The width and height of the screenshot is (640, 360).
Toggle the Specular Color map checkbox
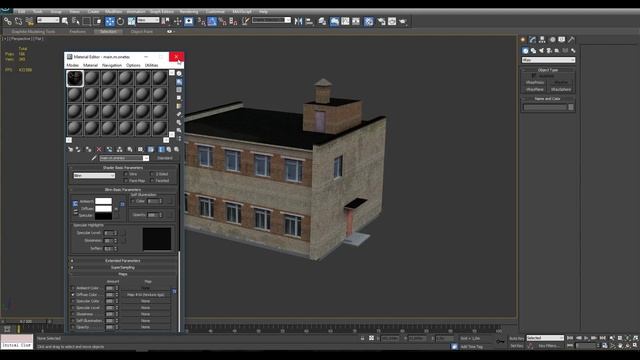(x=73, y=301)
